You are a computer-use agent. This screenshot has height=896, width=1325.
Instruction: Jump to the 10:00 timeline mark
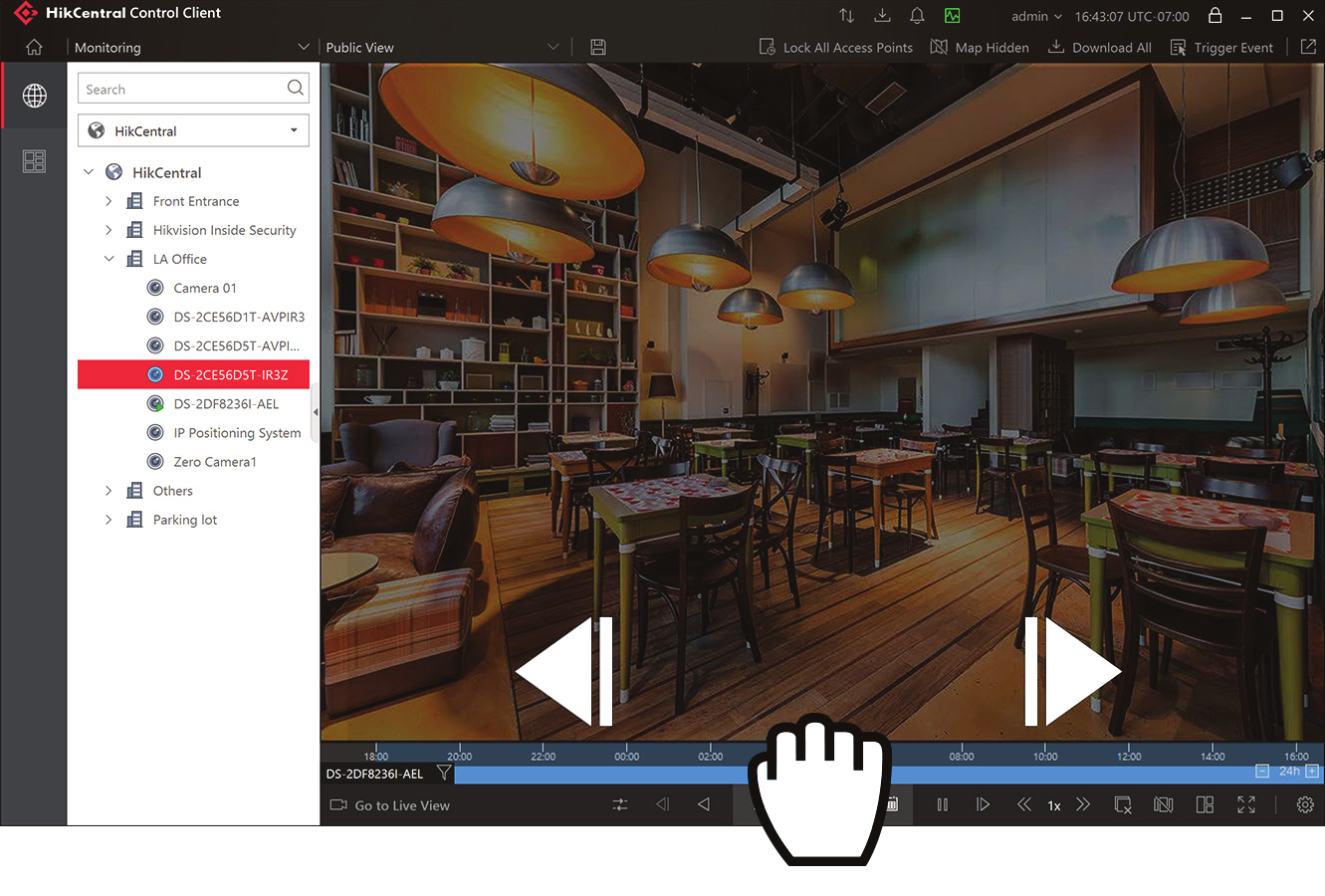[x=1045, y=756]
